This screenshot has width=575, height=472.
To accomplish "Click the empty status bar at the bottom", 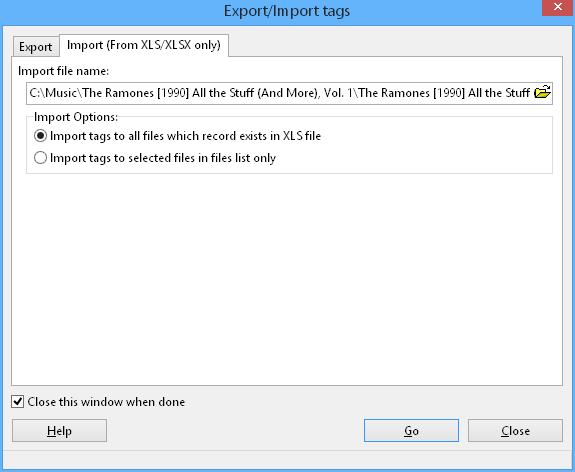I will 287,460.
